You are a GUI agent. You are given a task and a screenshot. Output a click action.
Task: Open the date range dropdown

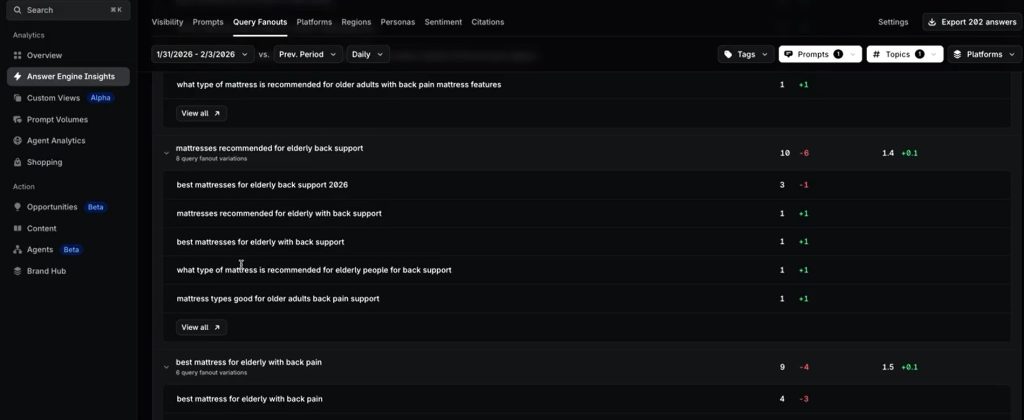202,54
